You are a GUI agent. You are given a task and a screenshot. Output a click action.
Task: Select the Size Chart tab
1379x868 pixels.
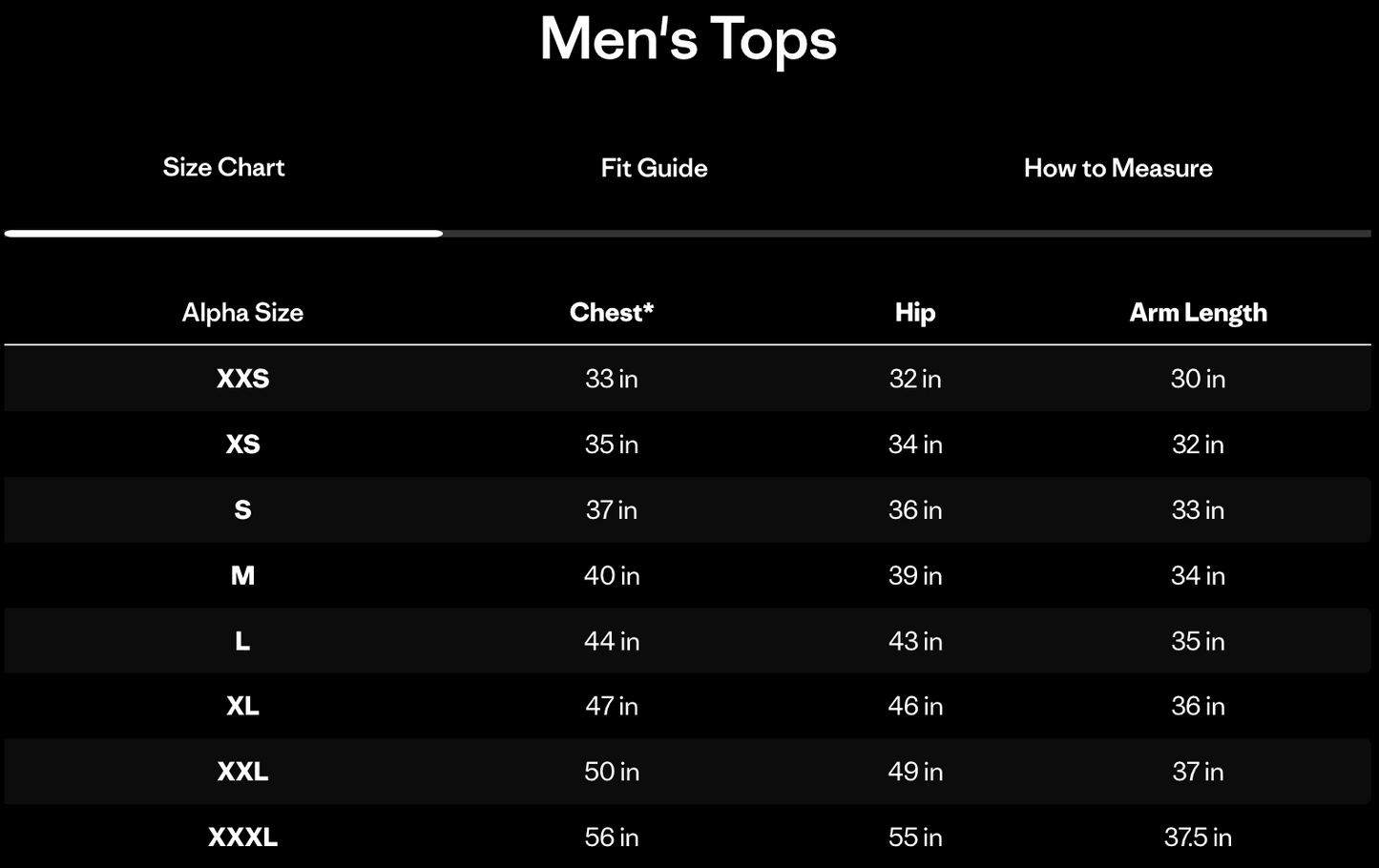coord(223,168)
